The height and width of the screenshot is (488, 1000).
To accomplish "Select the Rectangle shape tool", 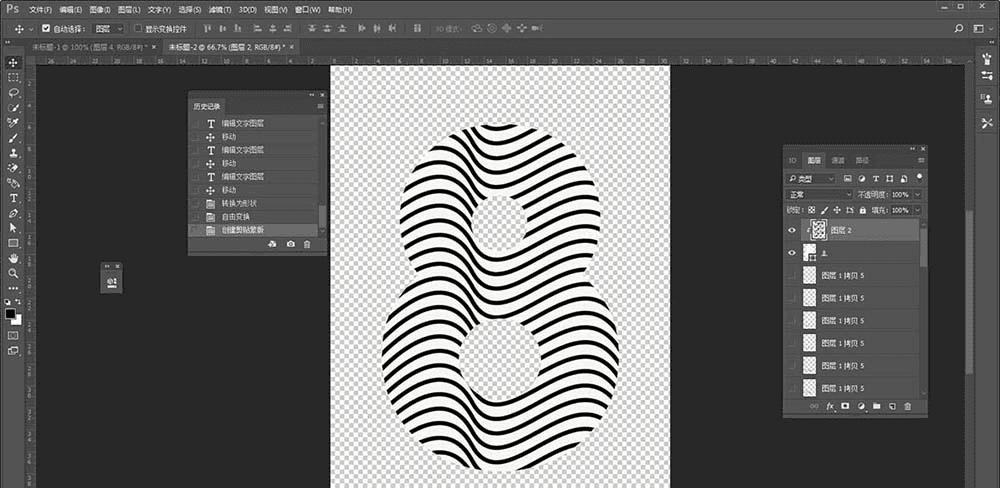I will click(x=13, y=243).
